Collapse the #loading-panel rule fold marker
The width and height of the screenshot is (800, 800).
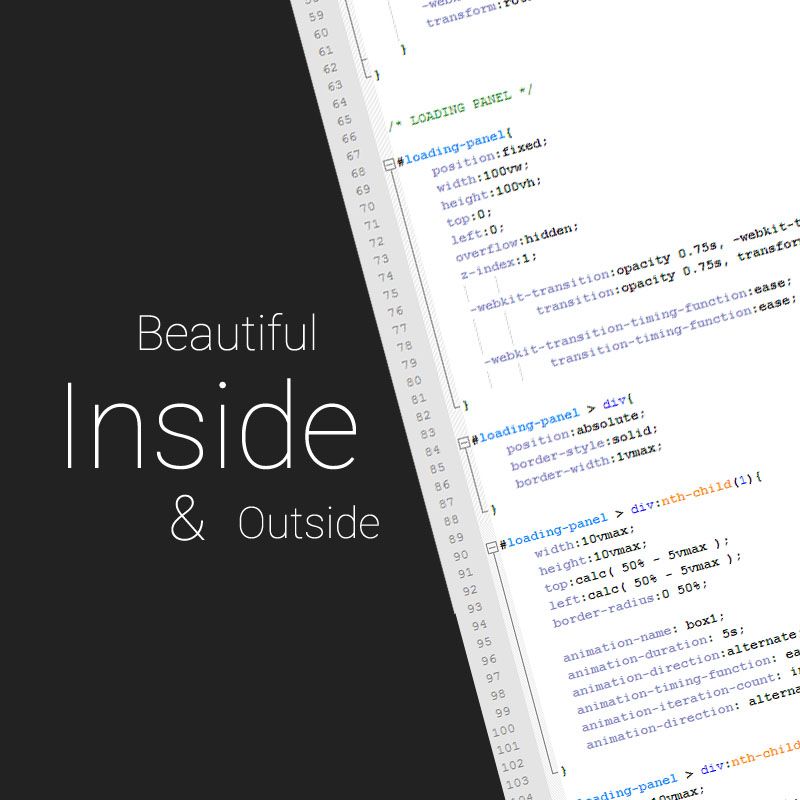pos(388,162)
